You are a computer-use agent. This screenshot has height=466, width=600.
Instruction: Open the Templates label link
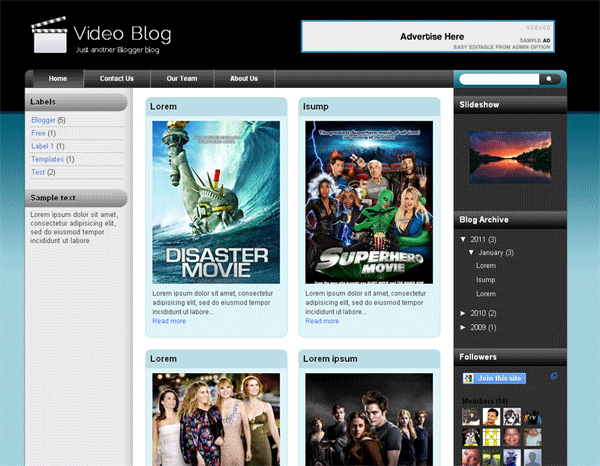click(x=47, y=159)
